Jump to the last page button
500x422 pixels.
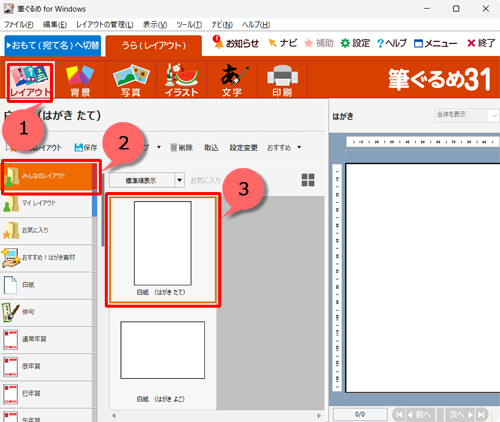[x=481, y=414]
